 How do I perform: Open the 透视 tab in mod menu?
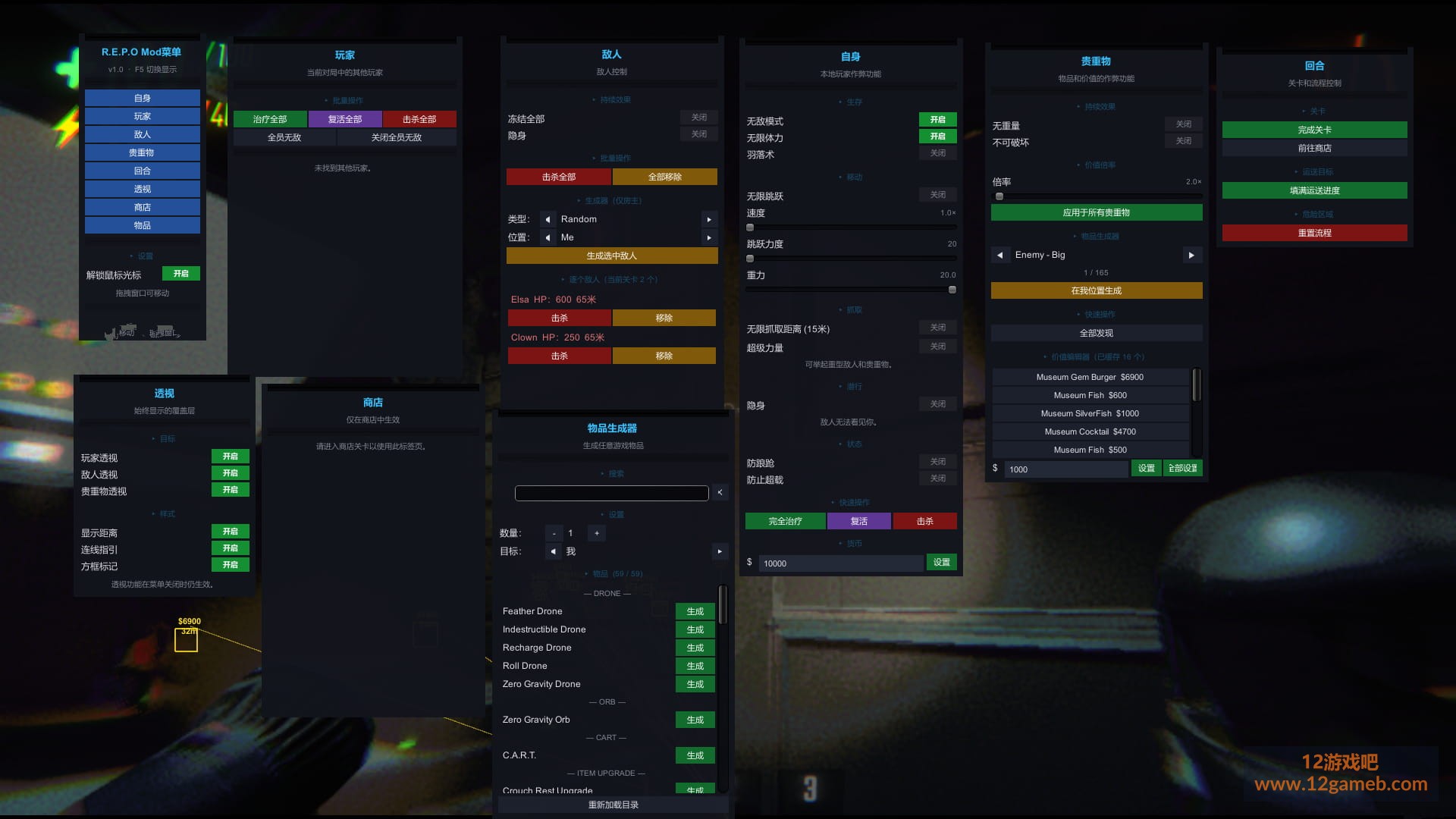pyautogui.click(x=143, y=189)
